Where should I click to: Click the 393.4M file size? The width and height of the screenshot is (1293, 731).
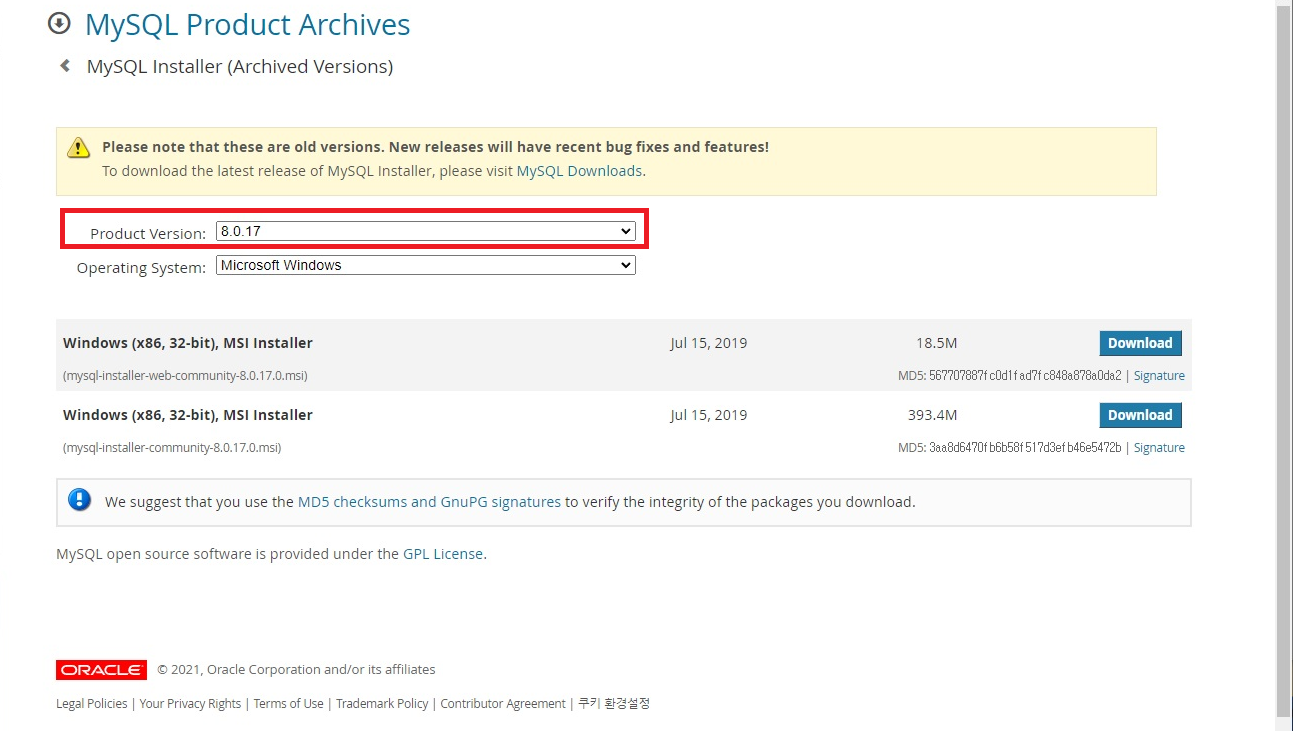(932, 415)
